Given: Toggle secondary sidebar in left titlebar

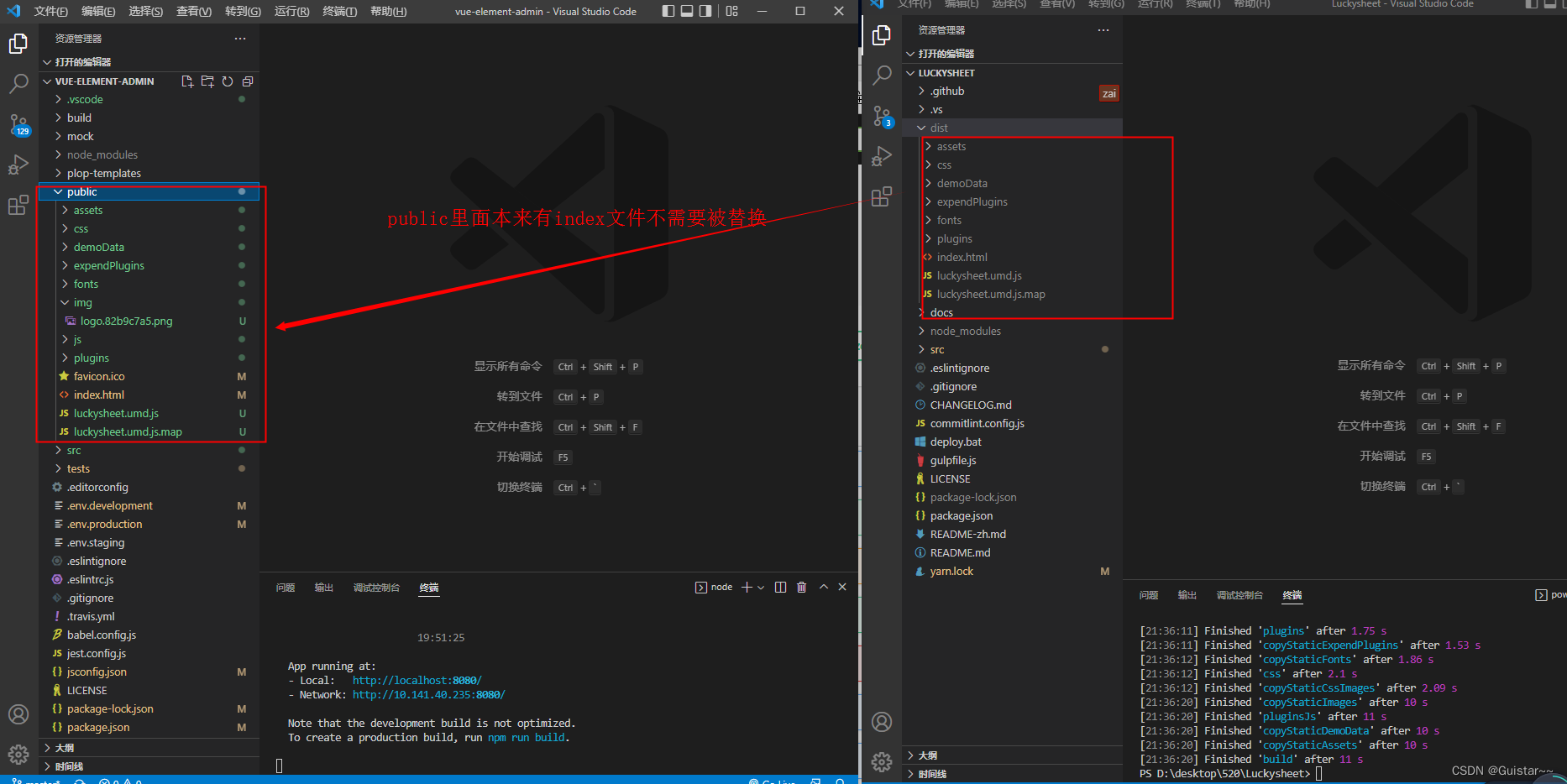Looking at the screenshot, I should point(705,11).
